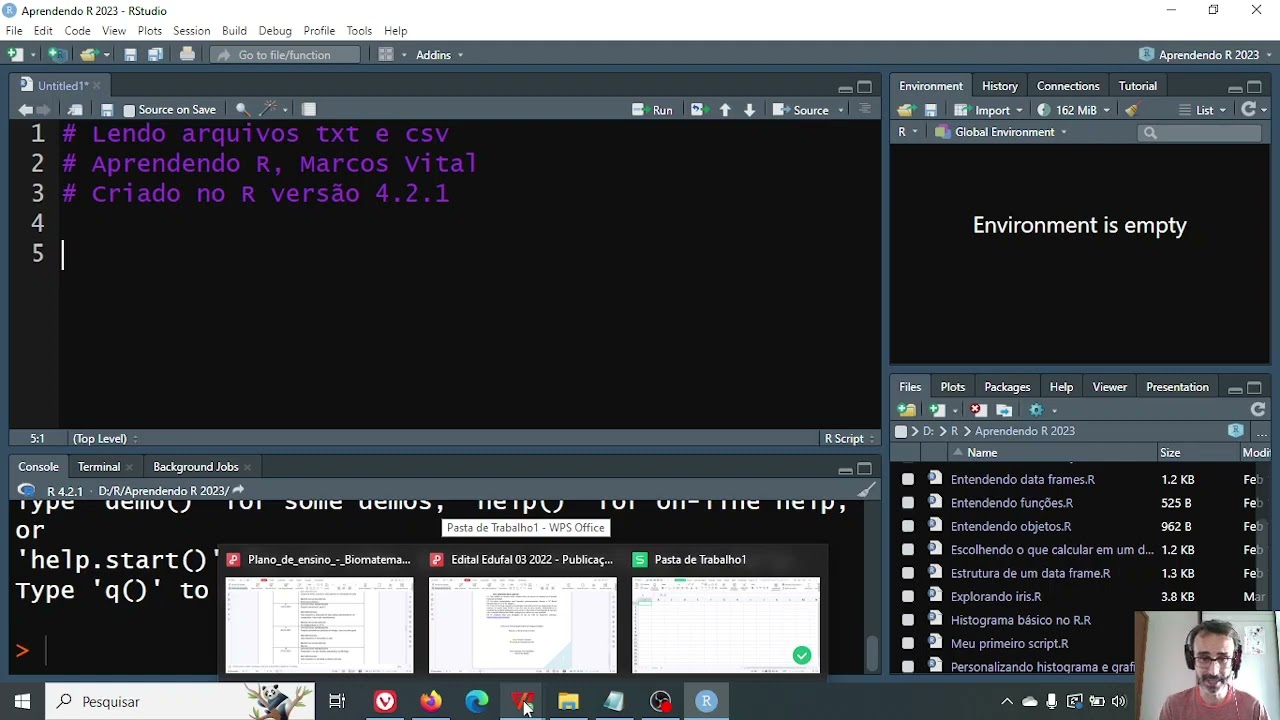The image size is (1280, 720).
Task: Open the workspace panes layout icon
Action: (x=386, y=55)
